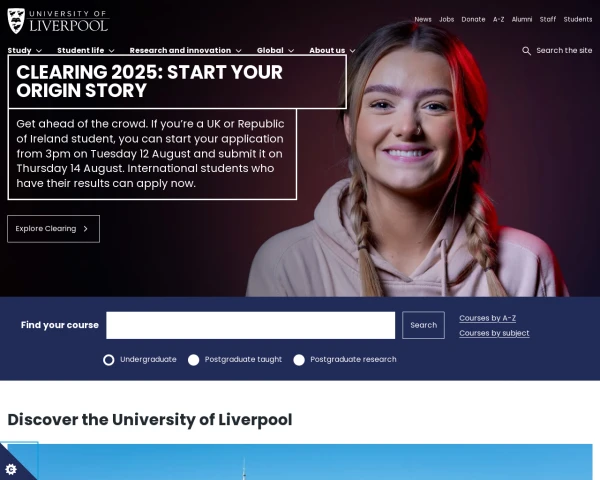Click the Find your course label
Image resolution: width=600 pixels, height=480 pixels.
pyautogui.click(x=60, y=325)
